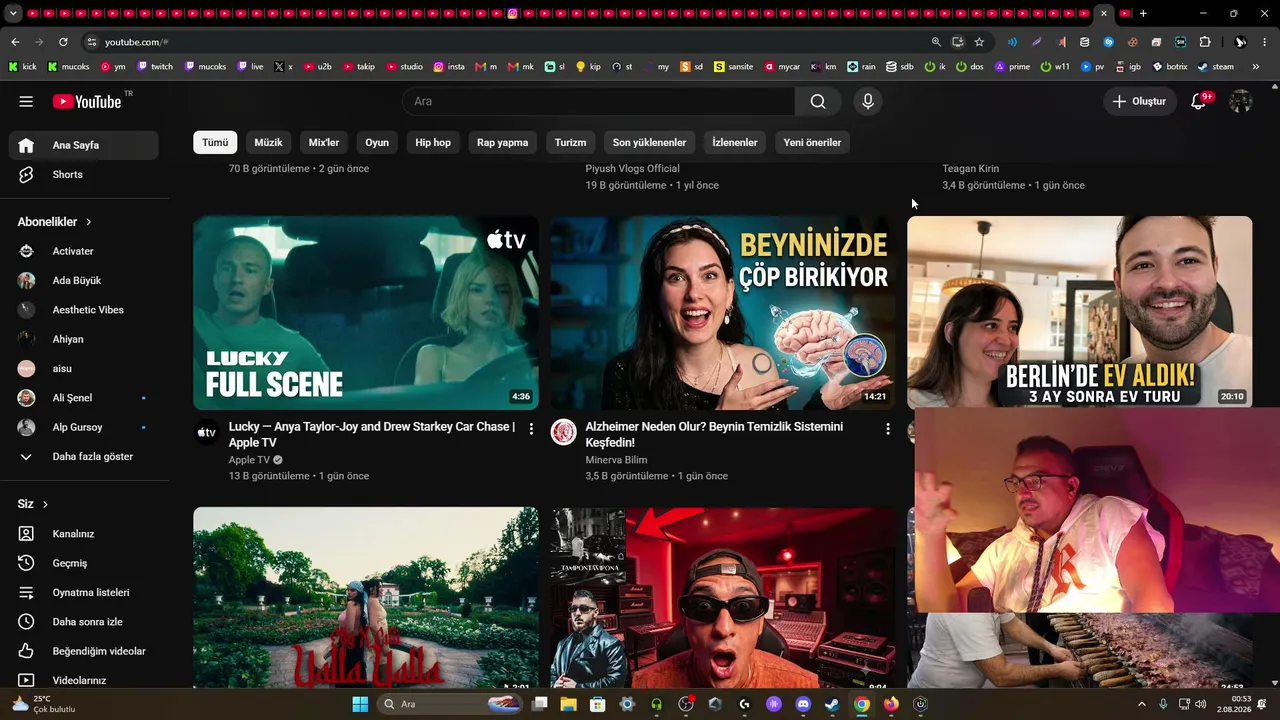Expand the Siz section
Screen dimensions: 1280x720
pyautogui.click(x=33, y=504)
